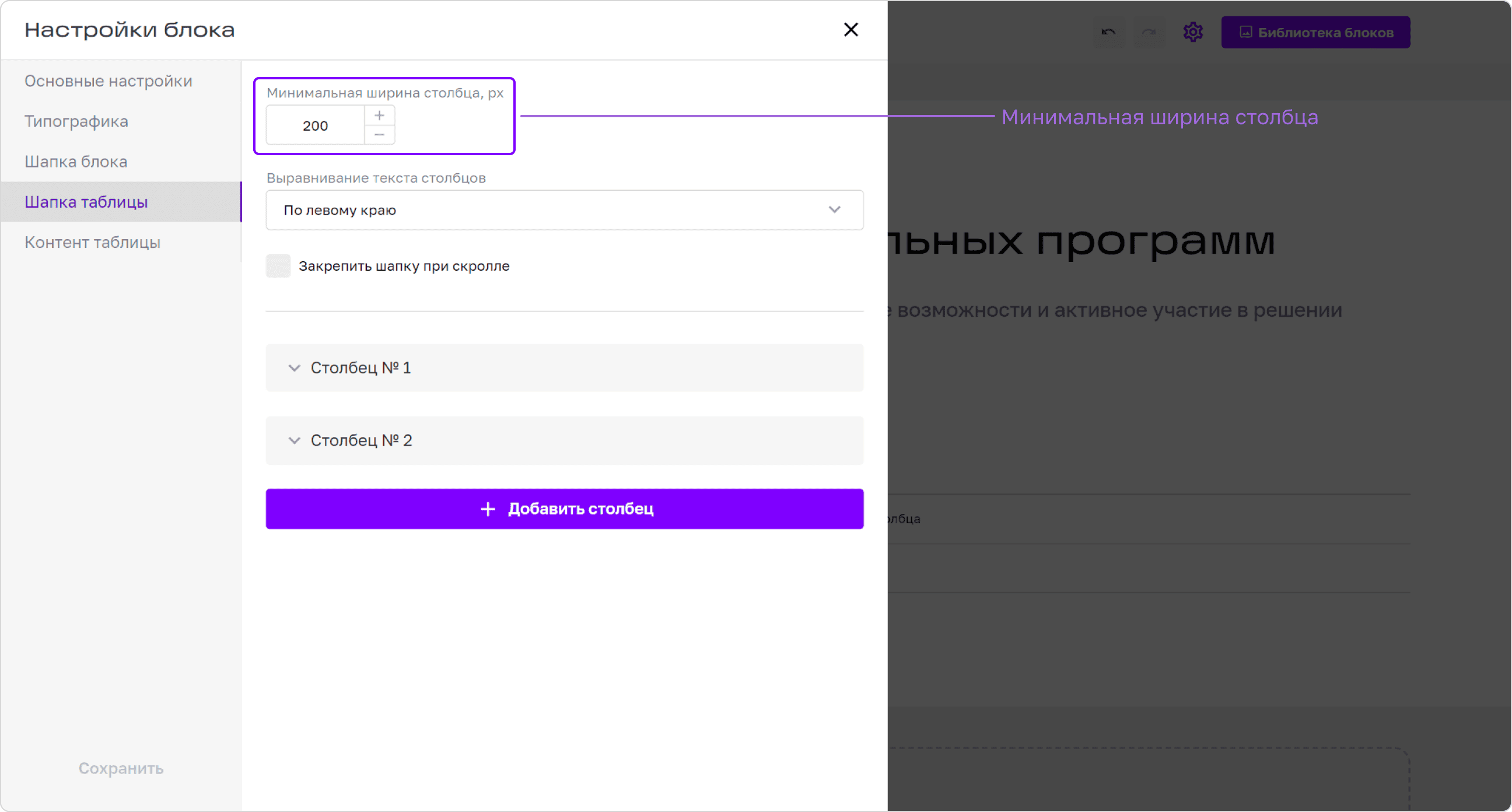Click the minimum column width input field

pyautogui.click(x=315, y=125)
